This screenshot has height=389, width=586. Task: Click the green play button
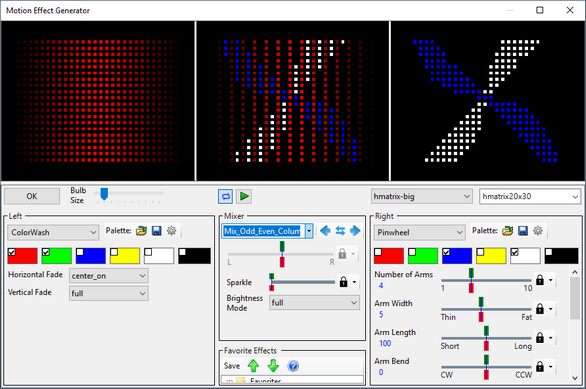tap(244, 196)
